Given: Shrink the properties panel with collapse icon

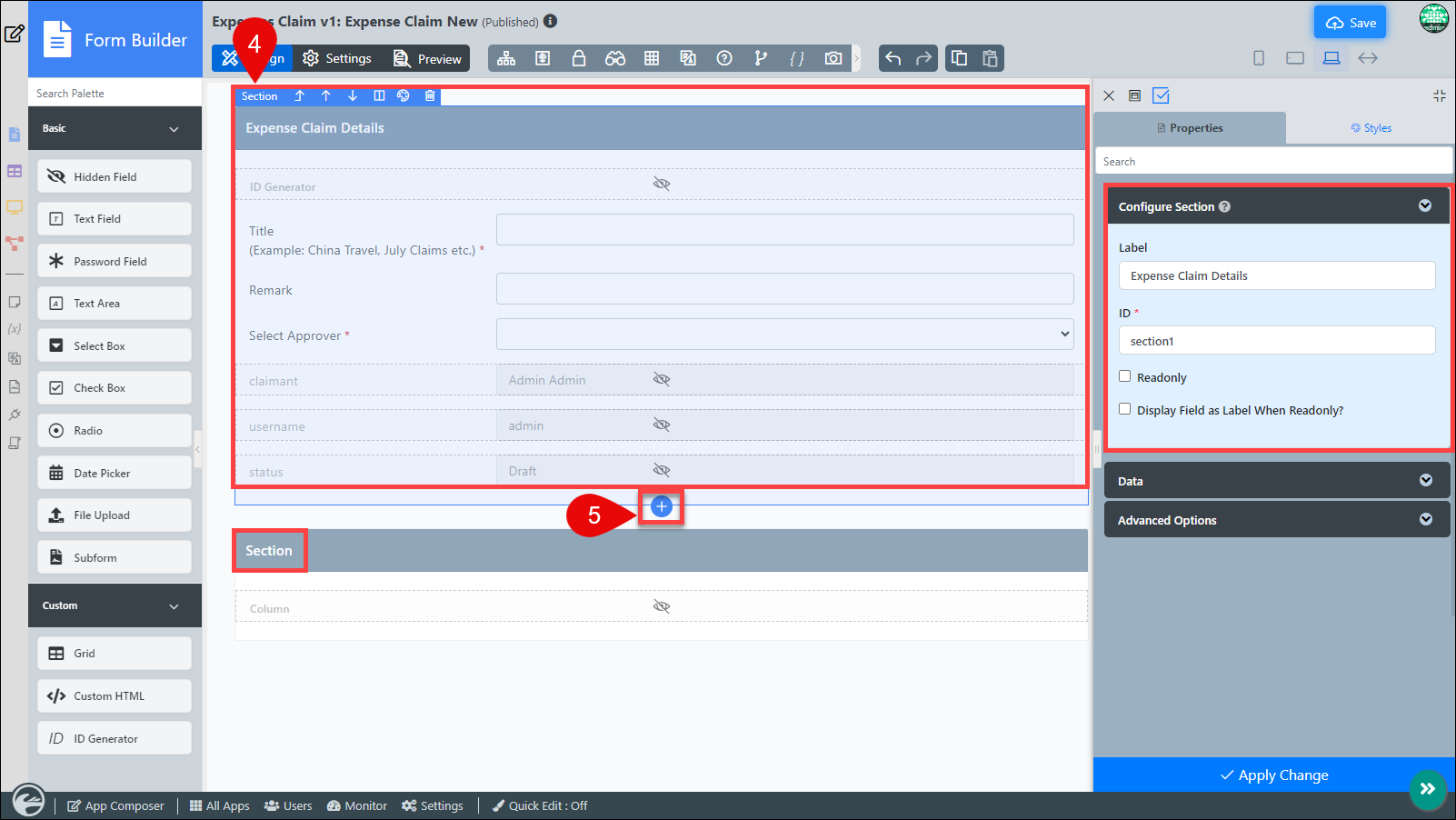Looking at the screenshot, I should click(1440, 95).
